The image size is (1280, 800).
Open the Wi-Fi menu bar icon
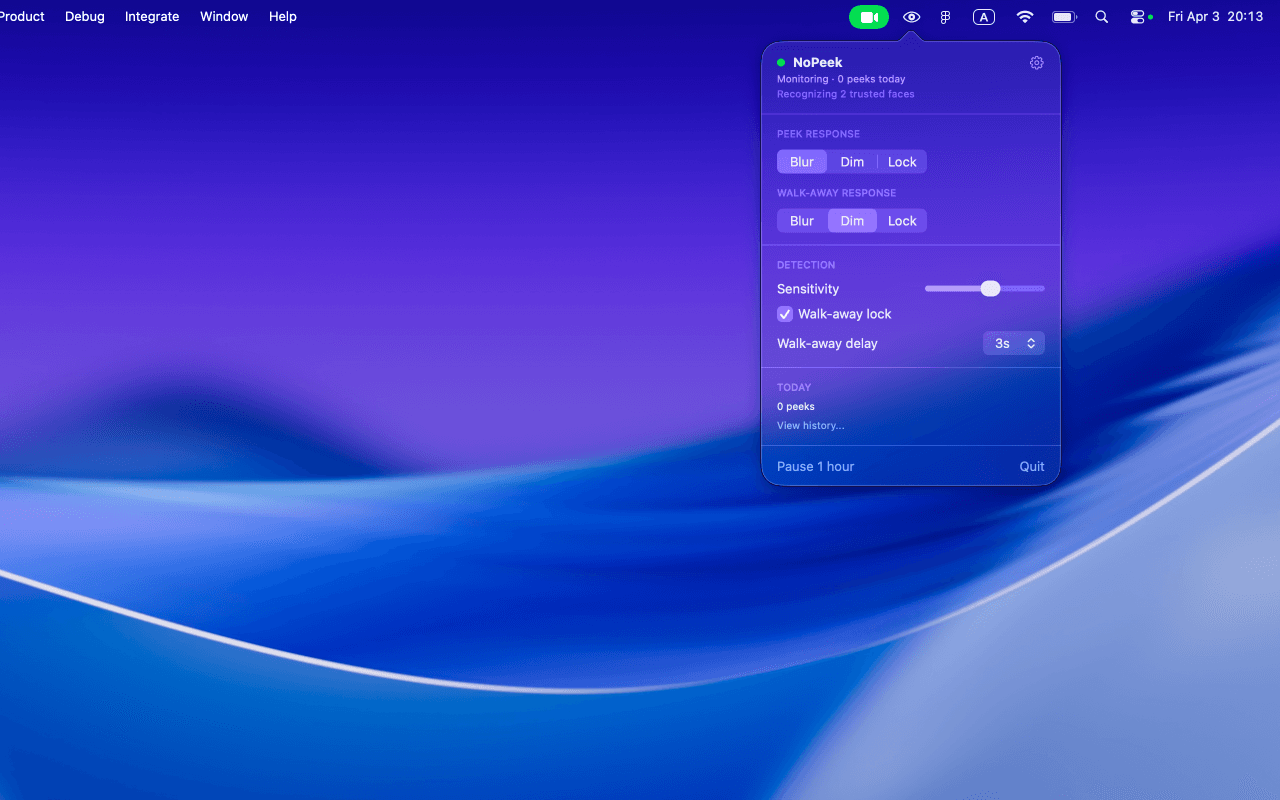click(x=1024, y=16)
